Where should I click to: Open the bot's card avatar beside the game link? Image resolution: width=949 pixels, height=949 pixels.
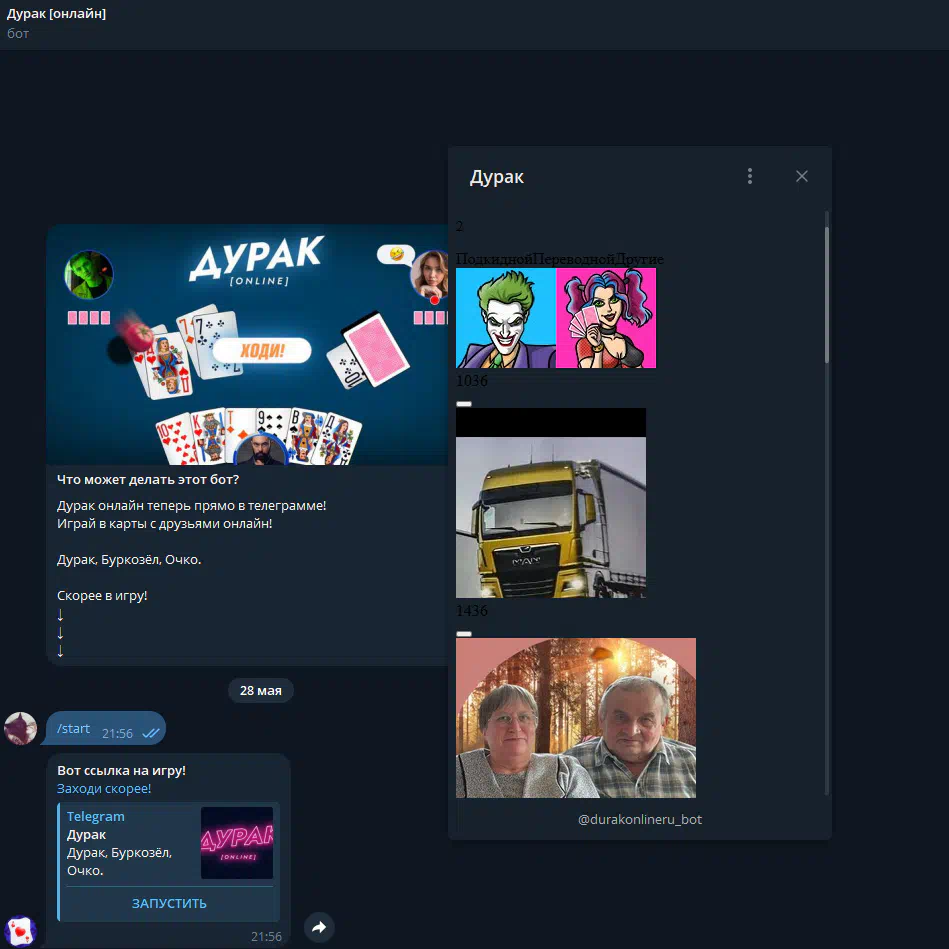(x=21, y=931)
